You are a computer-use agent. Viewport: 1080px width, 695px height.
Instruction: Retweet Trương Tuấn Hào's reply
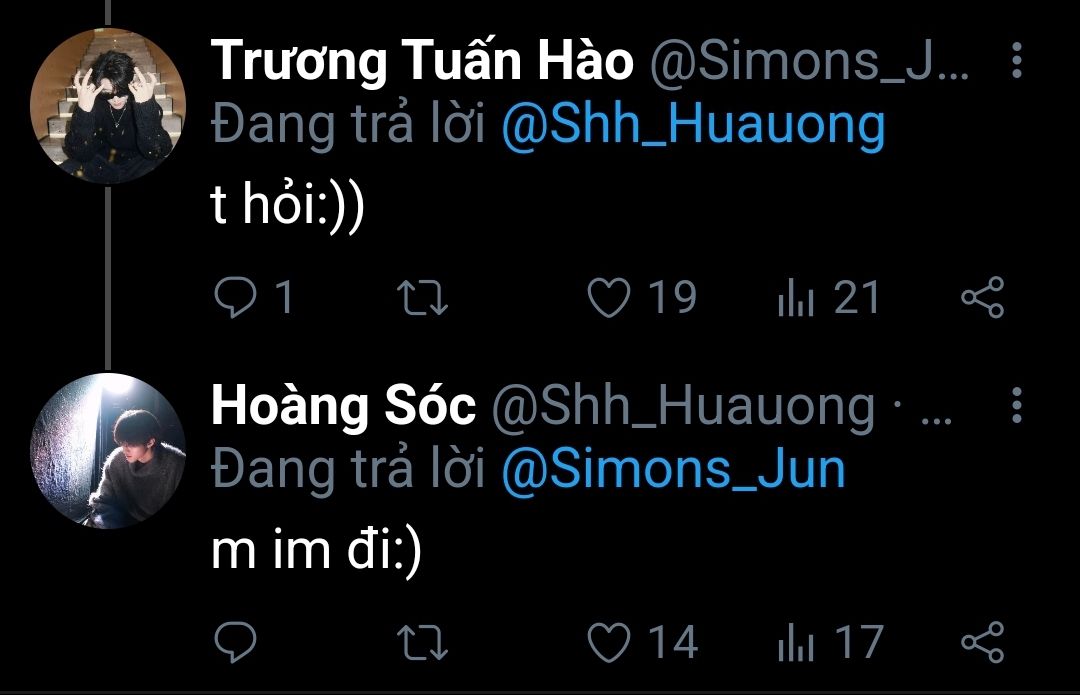[x=423, y=298]
